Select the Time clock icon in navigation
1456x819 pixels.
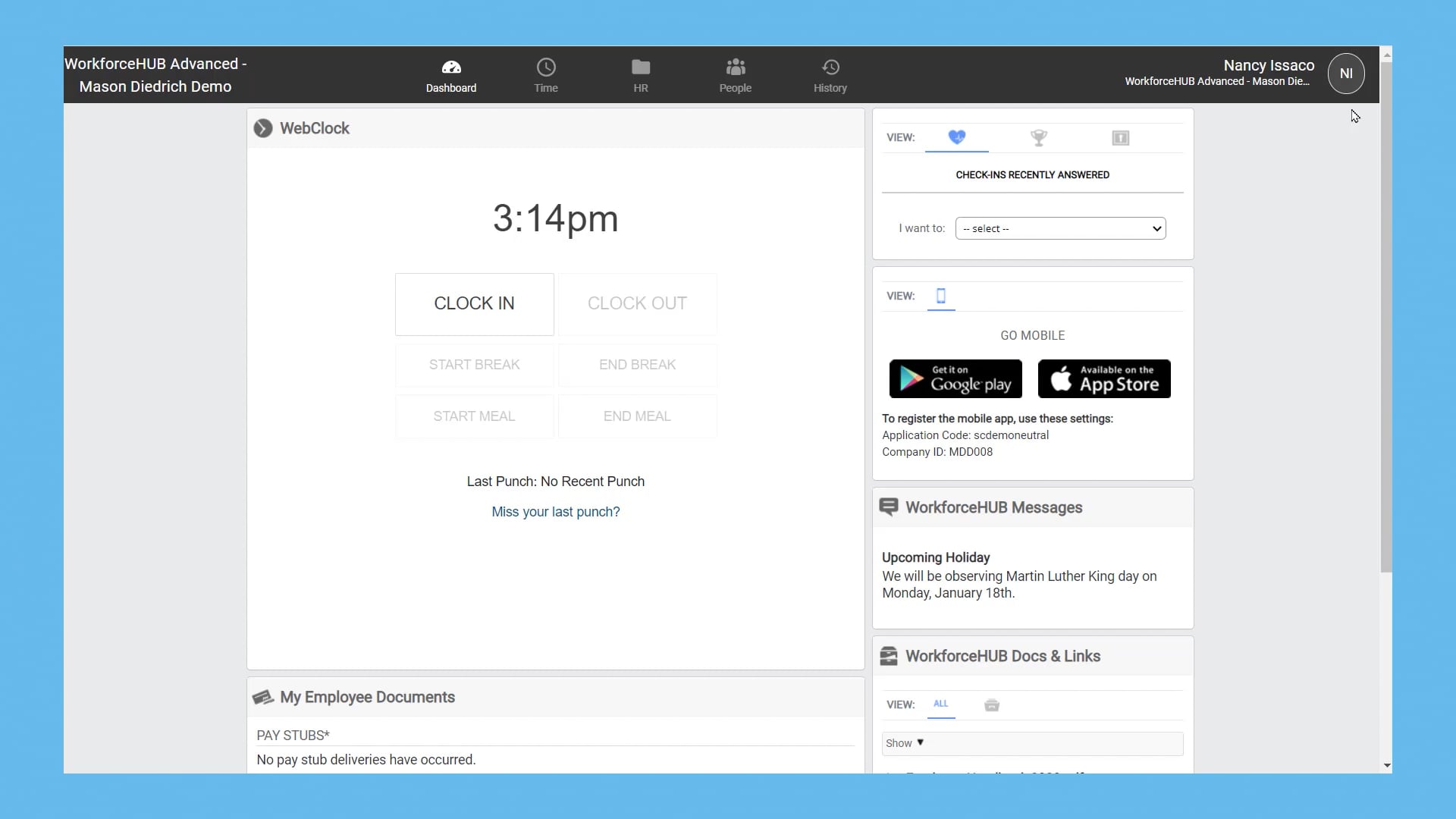[x=546, y=74]
